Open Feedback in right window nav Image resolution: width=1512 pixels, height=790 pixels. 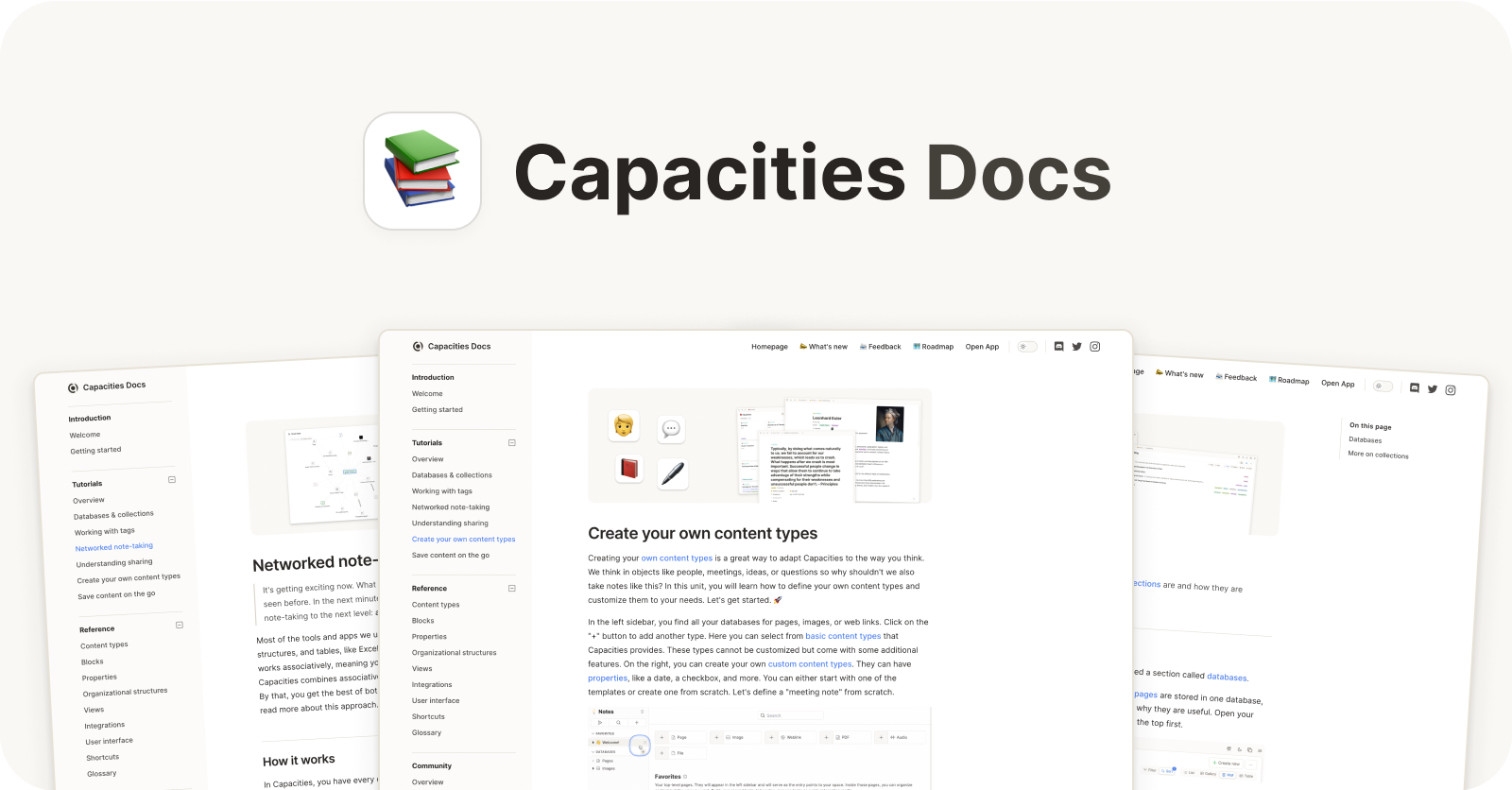pyautogui.click(x=1236, y=377)
